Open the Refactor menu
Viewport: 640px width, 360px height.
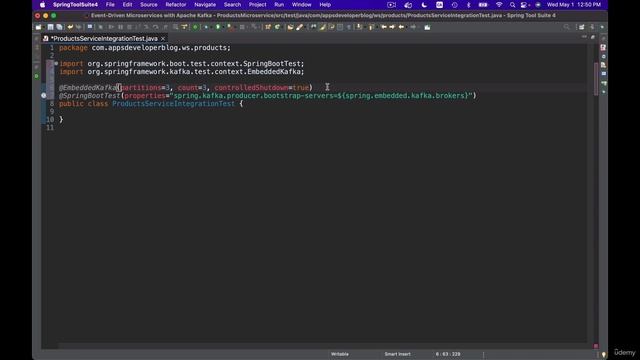(x=176, y=5)
